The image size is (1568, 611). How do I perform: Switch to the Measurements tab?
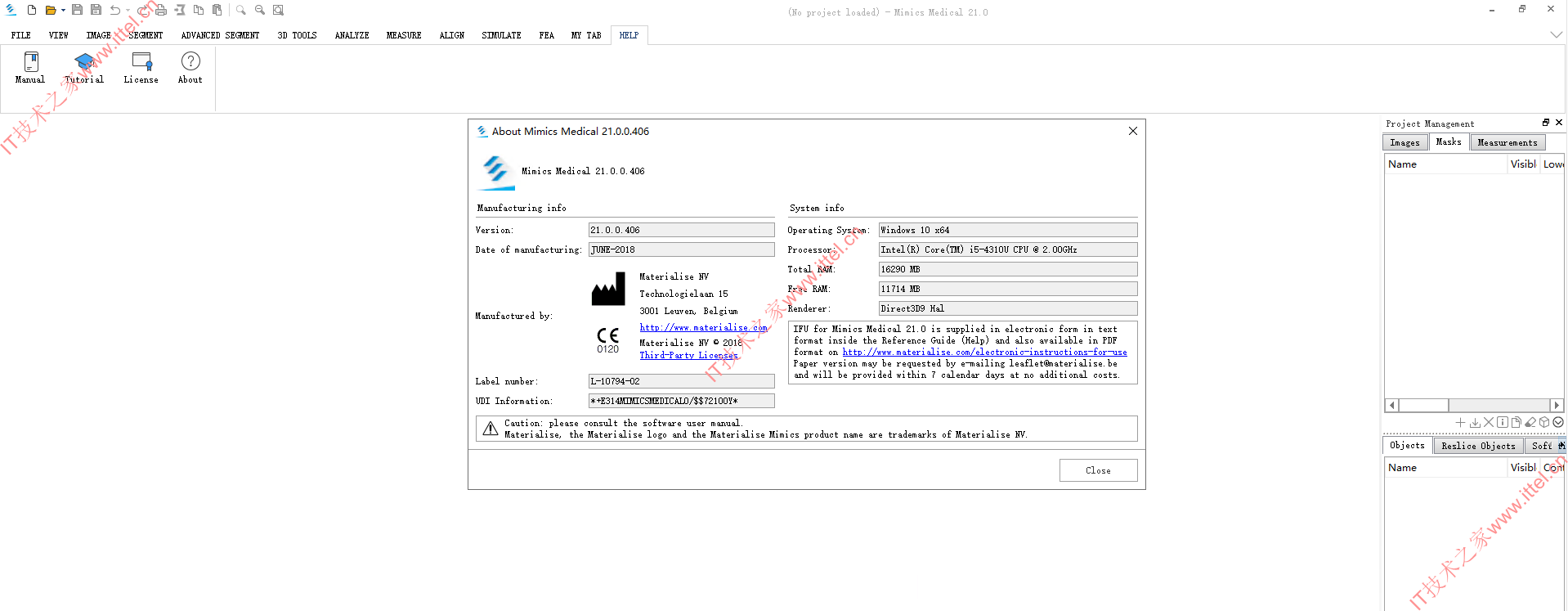tap(1508, 143)
